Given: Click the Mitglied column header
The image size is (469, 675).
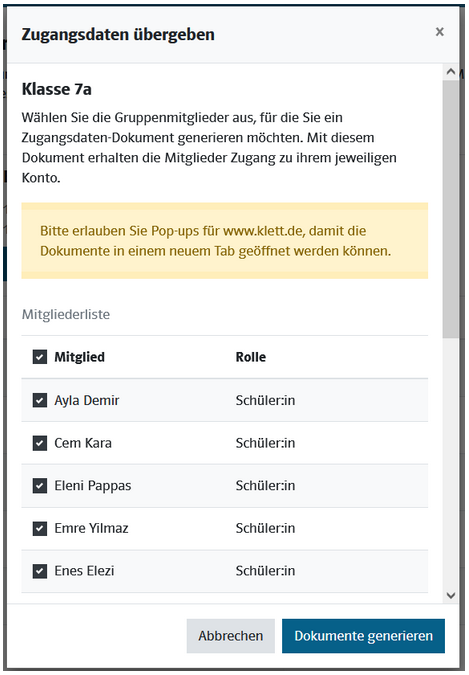Looking at the screenshot, I should click(x=79, y=357).
